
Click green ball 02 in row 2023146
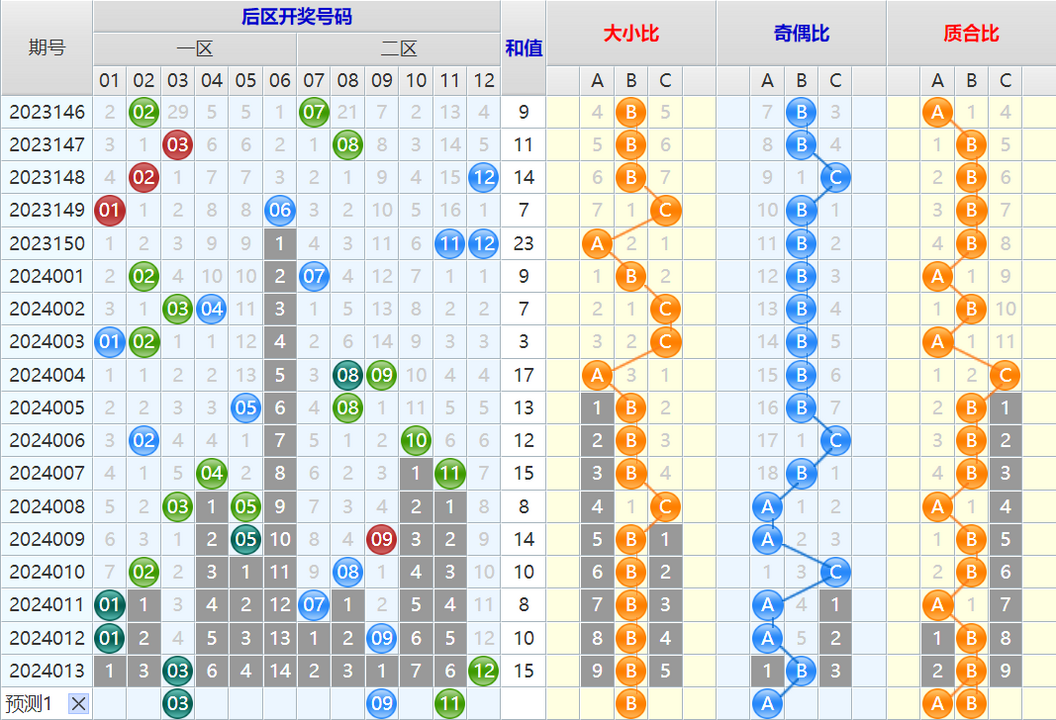click(143, 112)
